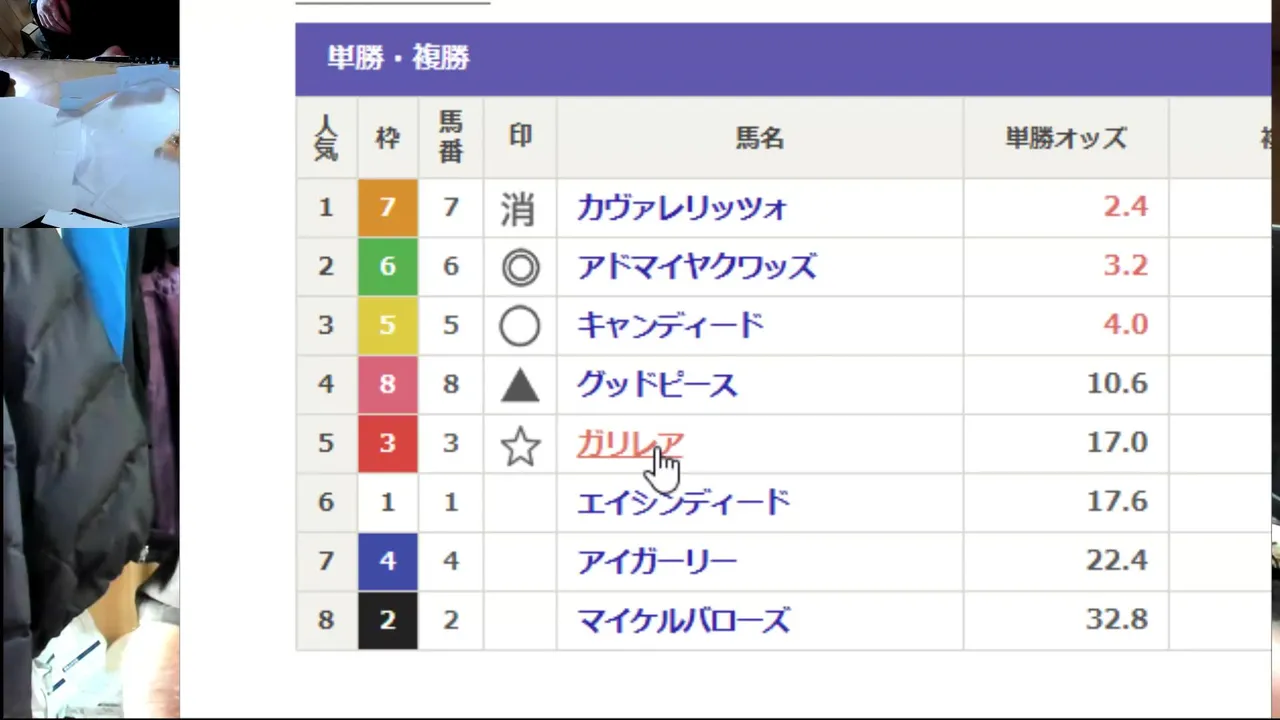Open horse page for カヴァレリッツォ
Image resolution: width=1280 pixels, height=720 pixels.
[682, 208]
